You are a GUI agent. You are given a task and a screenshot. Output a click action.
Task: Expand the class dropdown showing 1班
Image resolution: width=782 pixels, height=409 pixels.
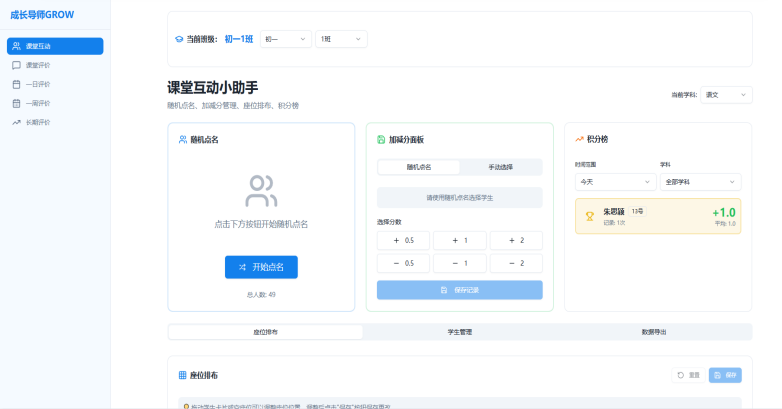coord(341,39)
